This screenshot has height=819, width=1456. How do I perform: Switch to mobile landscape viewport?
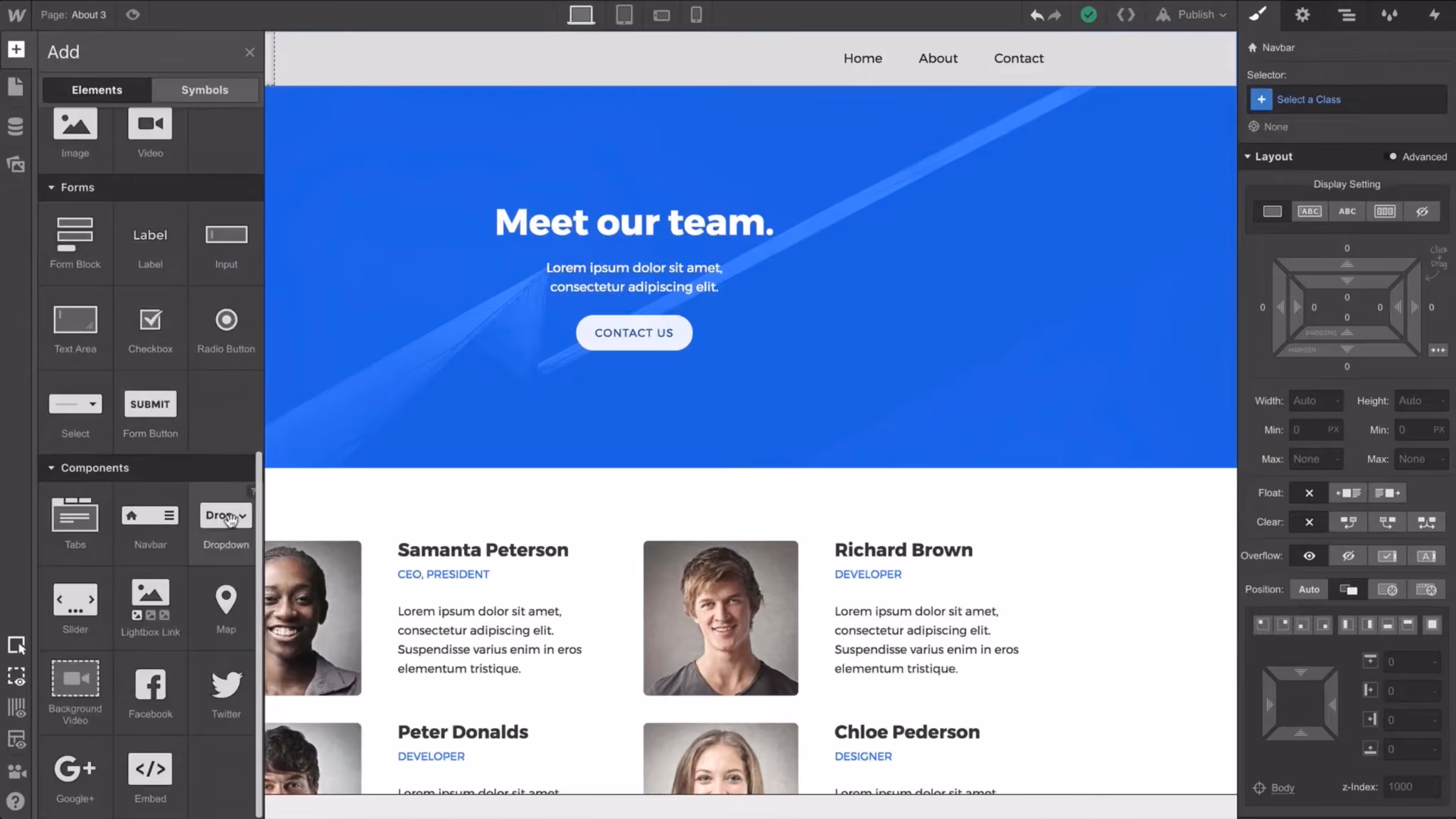[x=662, y=15]
